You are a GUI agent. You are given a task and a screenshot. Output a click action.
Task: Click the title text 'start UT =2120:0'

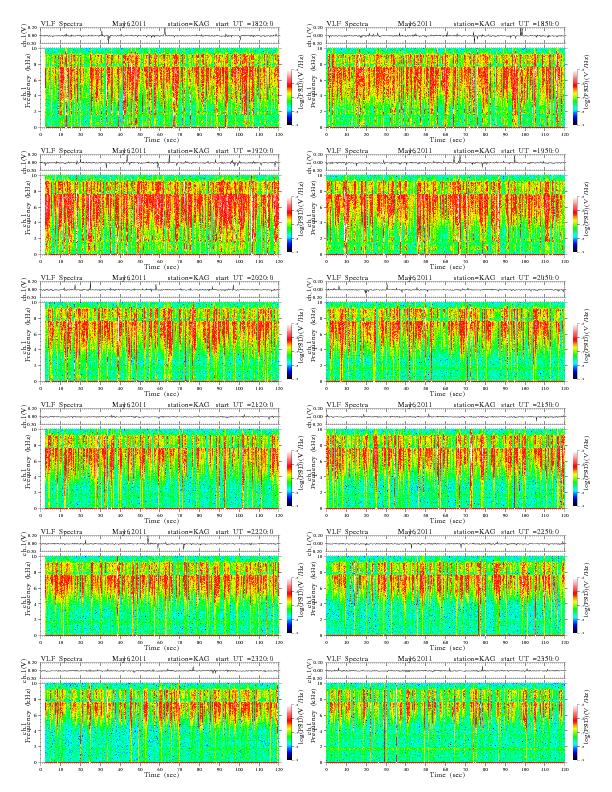coord(244,405)
